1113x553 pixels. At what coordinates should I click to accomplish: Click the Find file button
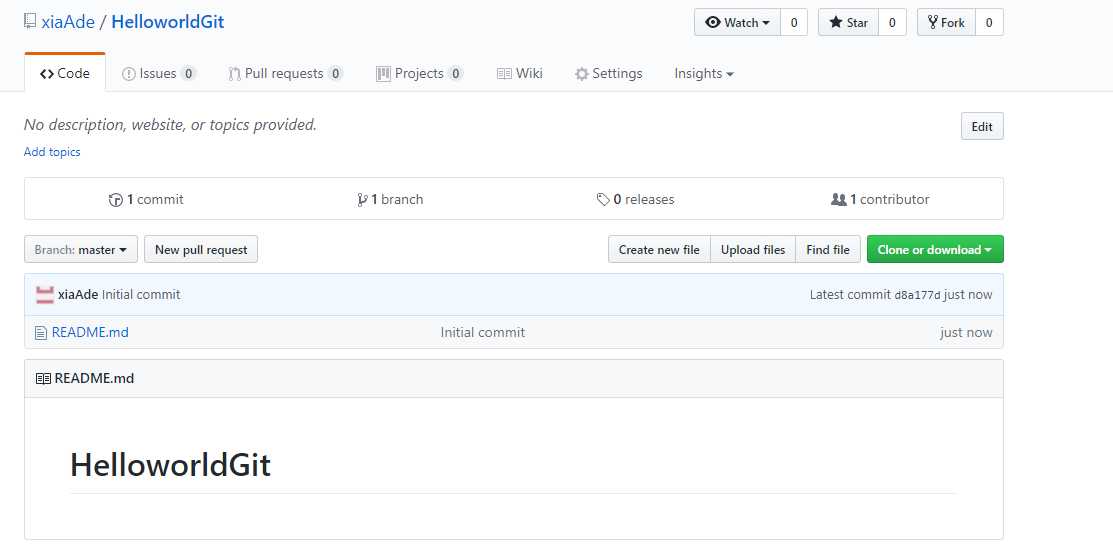[x=828, y=249]
